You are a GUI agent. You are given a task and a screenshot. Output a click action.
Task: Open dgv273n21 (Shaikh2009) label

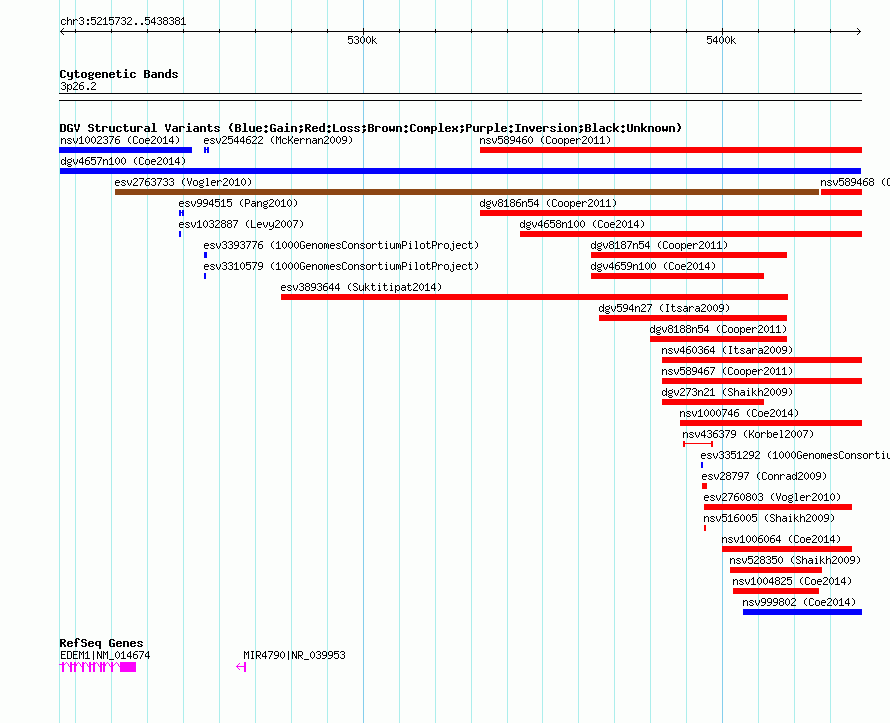(727, 392)
